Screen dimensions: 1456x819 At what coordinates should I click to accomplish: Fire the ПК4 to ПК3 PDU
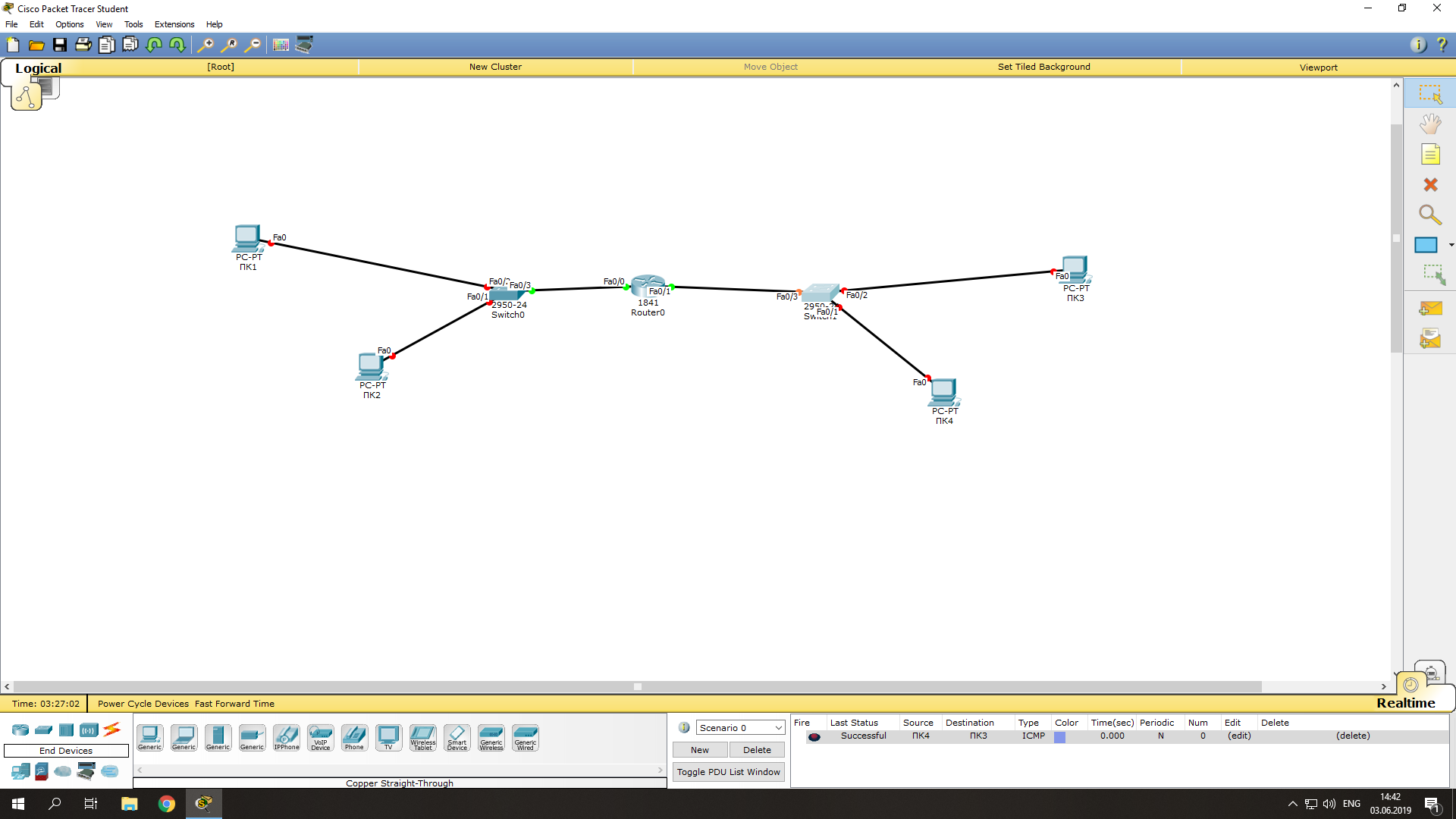pos(814,736)
